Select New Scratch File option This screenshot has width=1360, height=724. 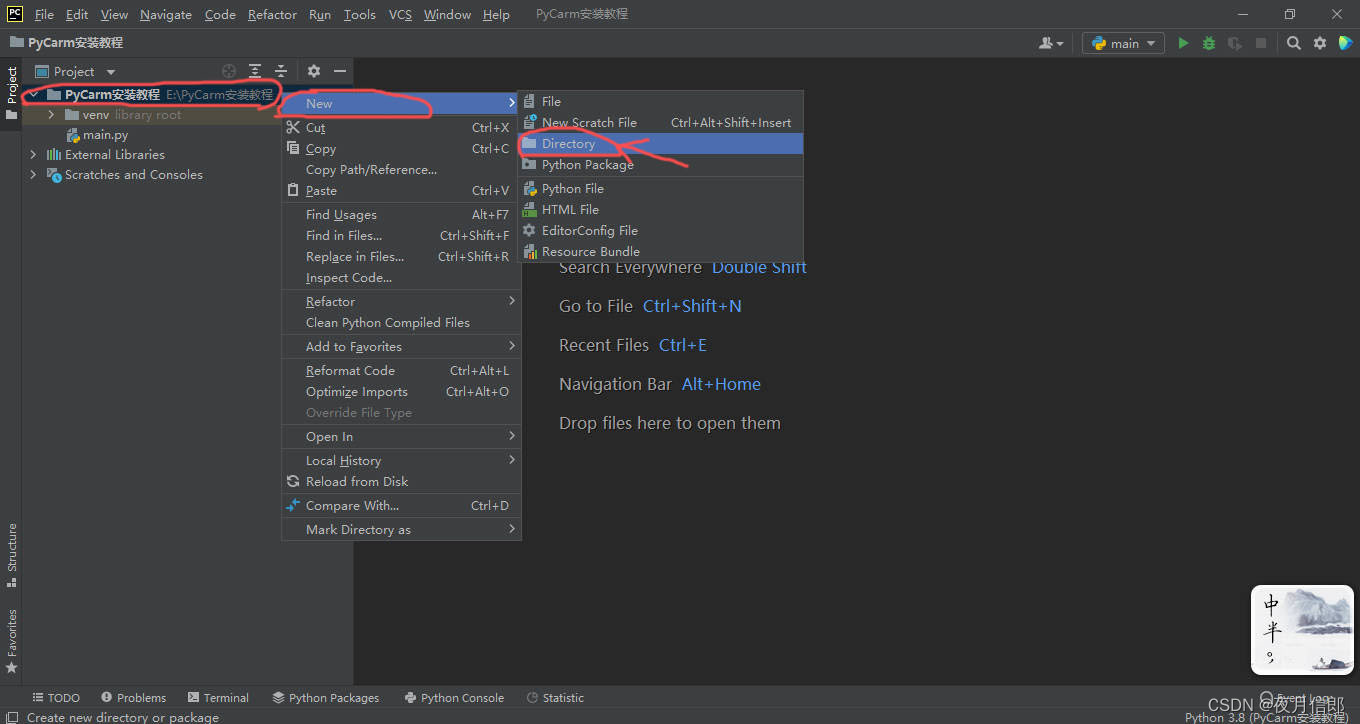[x=661, y=123]
